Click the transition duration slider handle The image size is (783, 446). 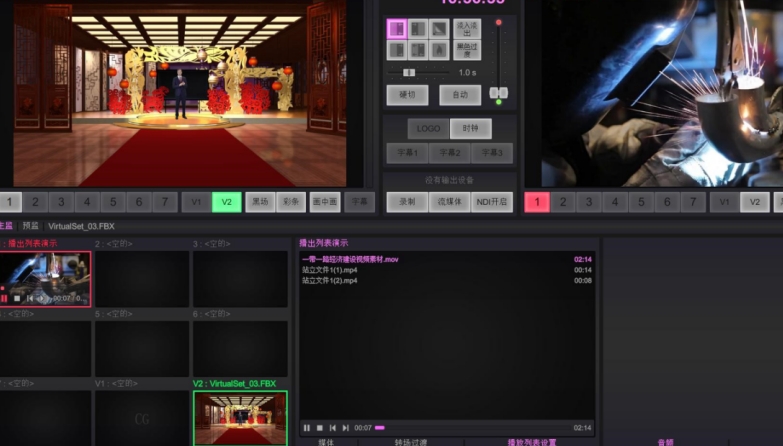coord(408,72)
